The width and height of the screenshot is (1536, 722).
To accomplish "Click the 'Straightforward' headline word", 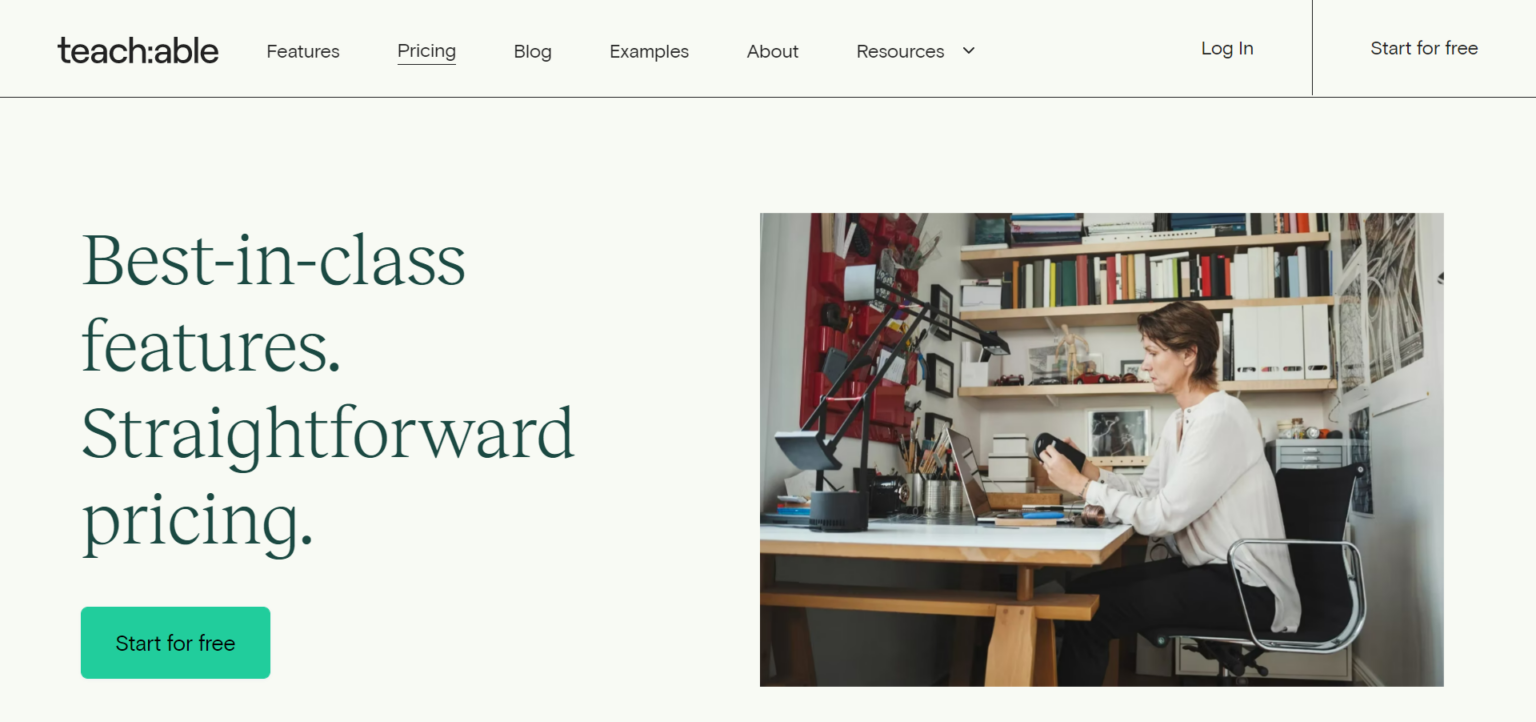I will [327, 433].
